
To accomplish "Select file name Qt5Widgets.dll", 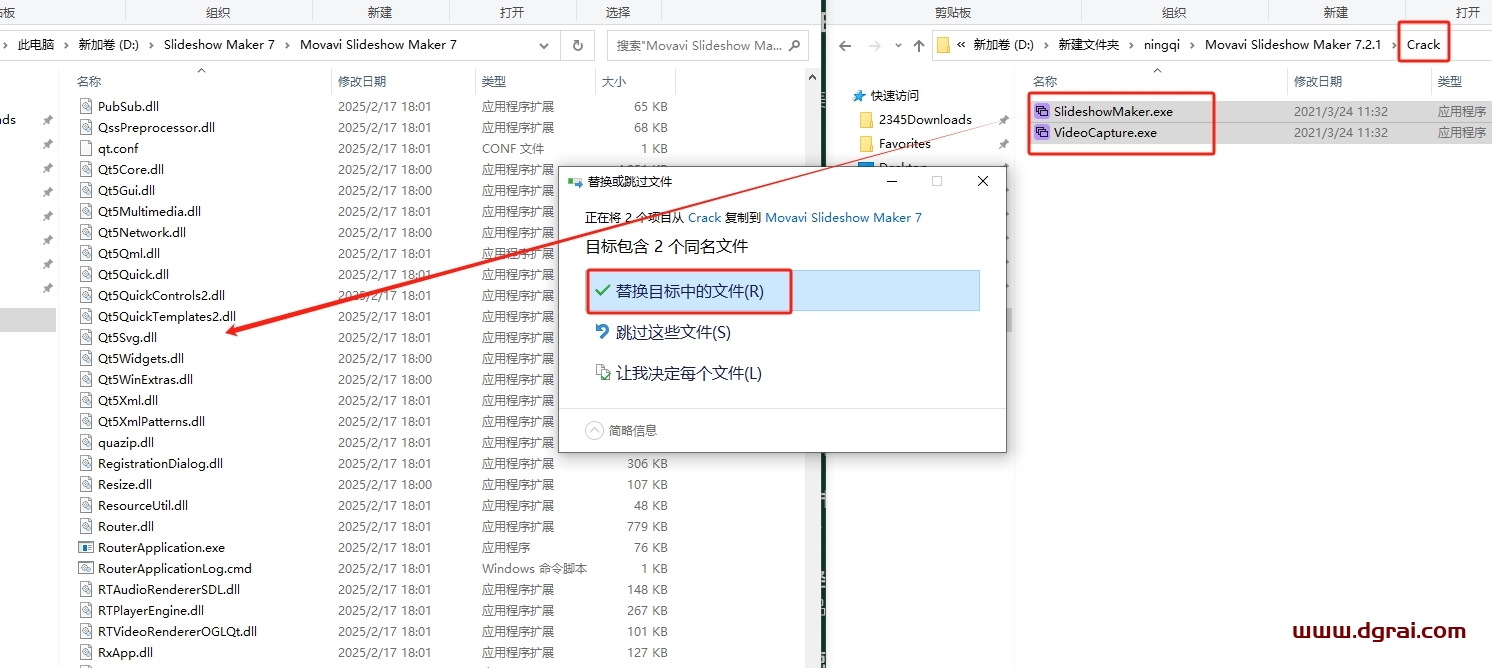I will (x=141, y=358).
